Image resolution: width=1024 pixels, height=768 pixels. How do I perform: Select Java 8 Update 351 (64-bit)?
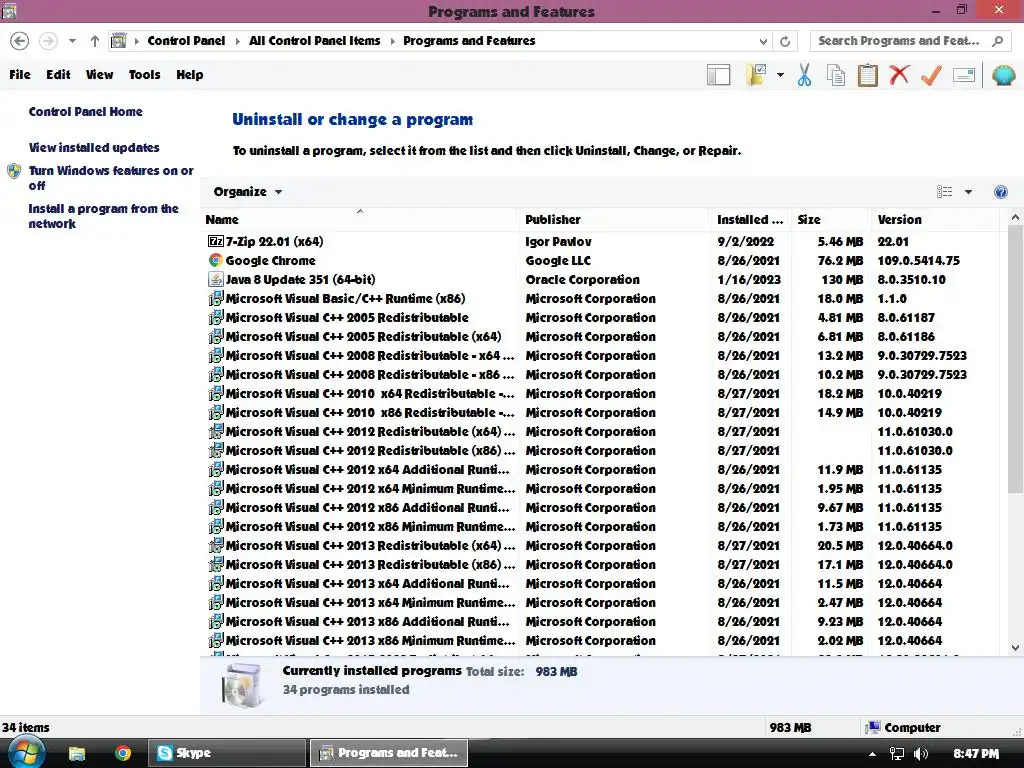(x=601, y=280)
